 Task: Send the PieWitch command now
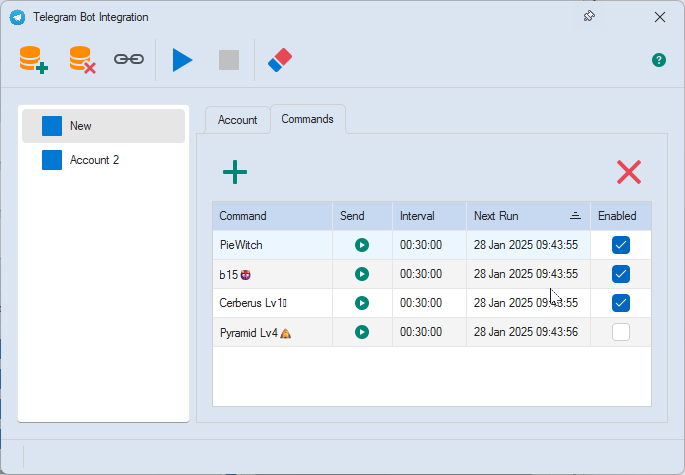(362, 245)
